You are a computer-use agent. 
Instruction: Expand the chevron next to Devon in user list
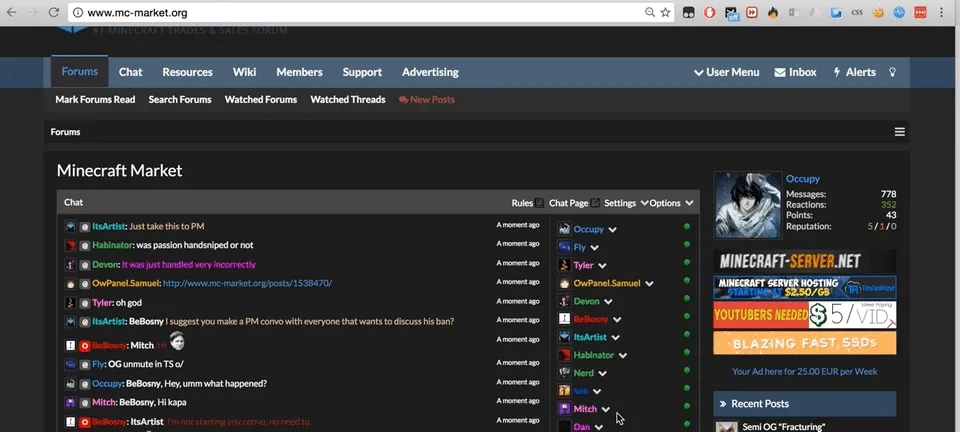(x=608, y=302)
